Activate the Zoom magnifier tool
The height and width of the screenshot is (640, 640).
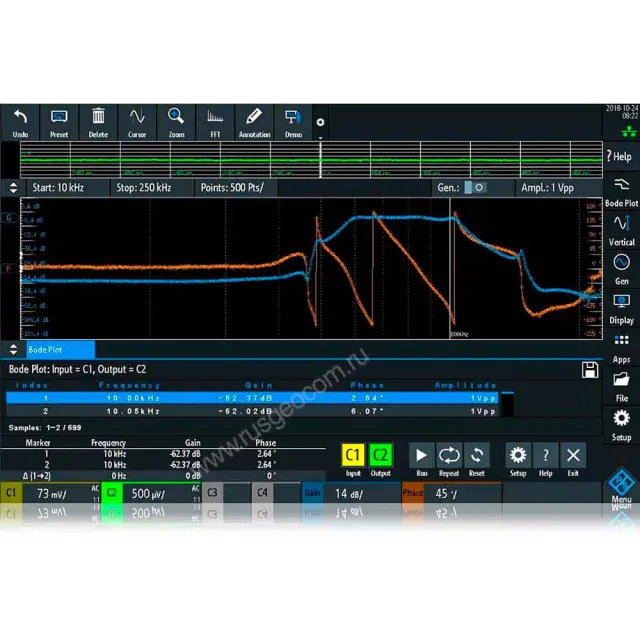(176, 122)
